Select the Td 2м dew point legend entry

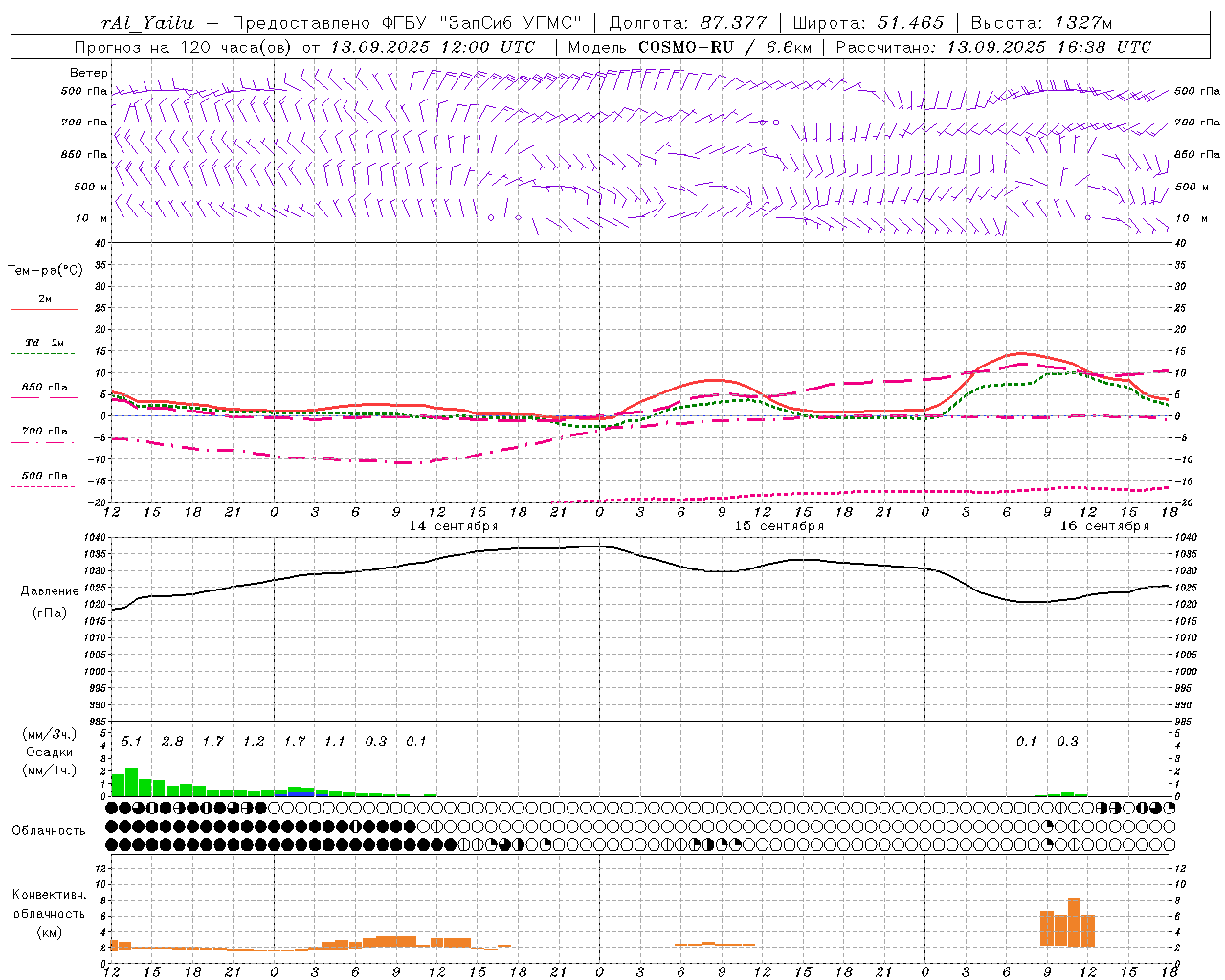click(45, 343)
